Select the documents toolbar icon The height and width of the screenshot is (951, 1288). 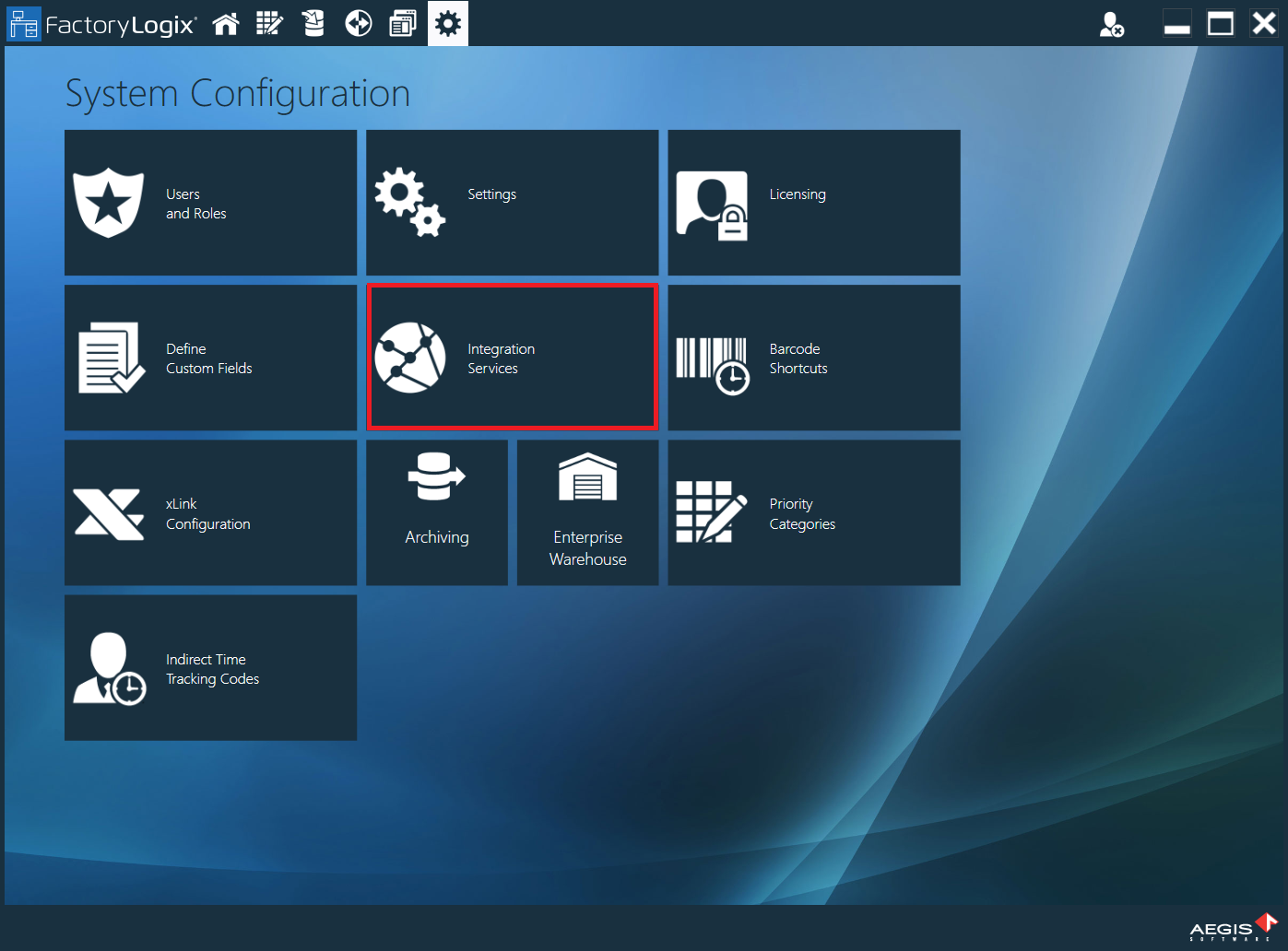403,23
